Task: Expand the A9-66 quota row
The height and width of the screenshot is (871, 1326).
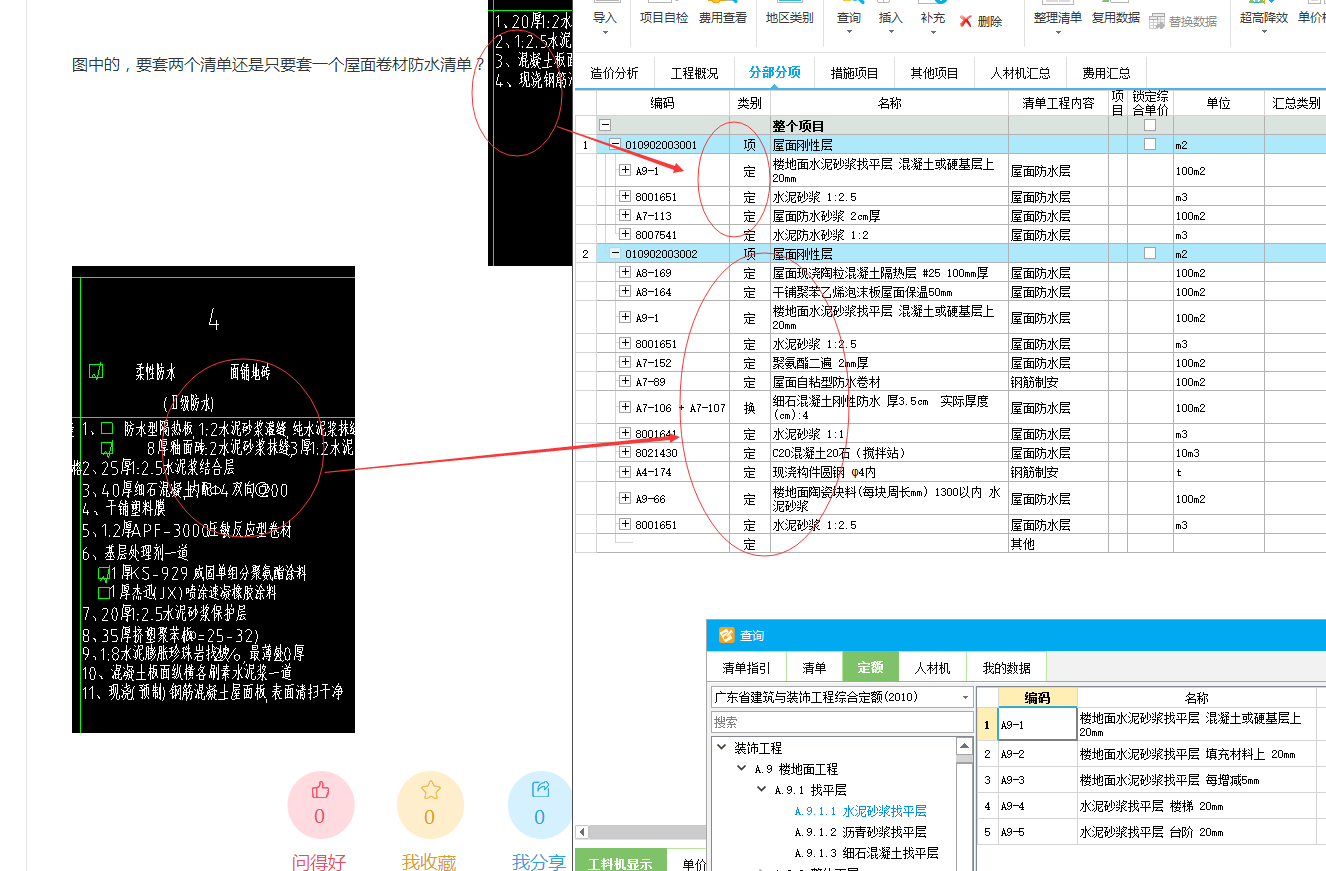Action: point(625,498)
